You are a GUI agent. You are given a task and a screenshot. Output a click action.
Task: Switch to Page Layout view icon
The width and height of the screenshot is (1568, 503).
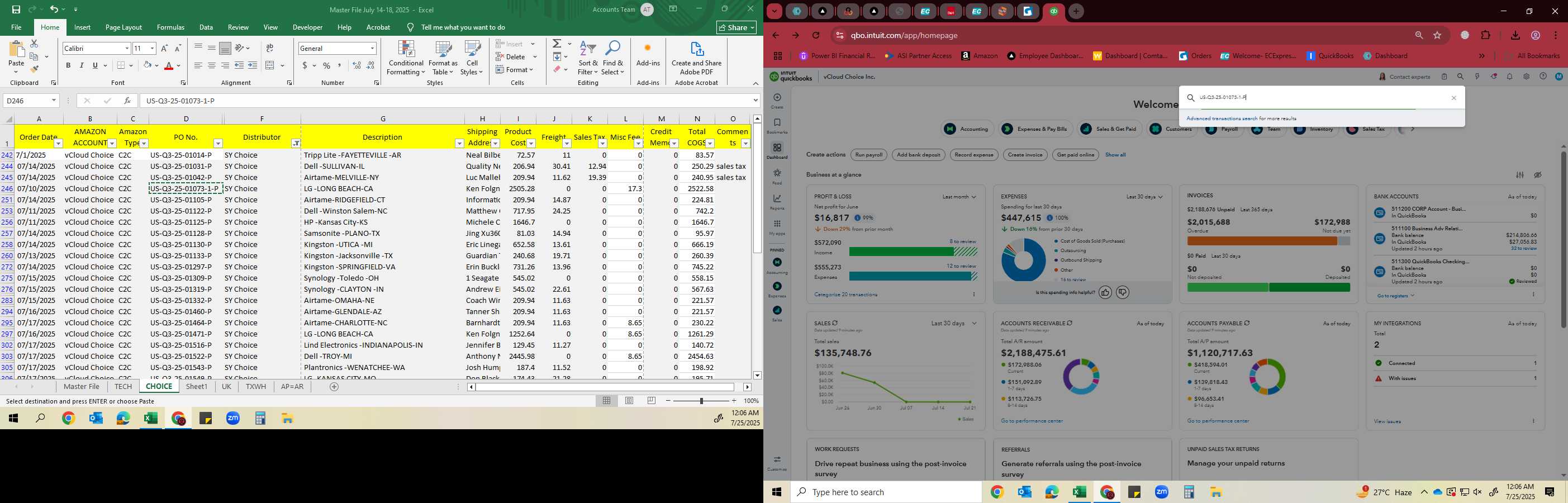[629, 401]
